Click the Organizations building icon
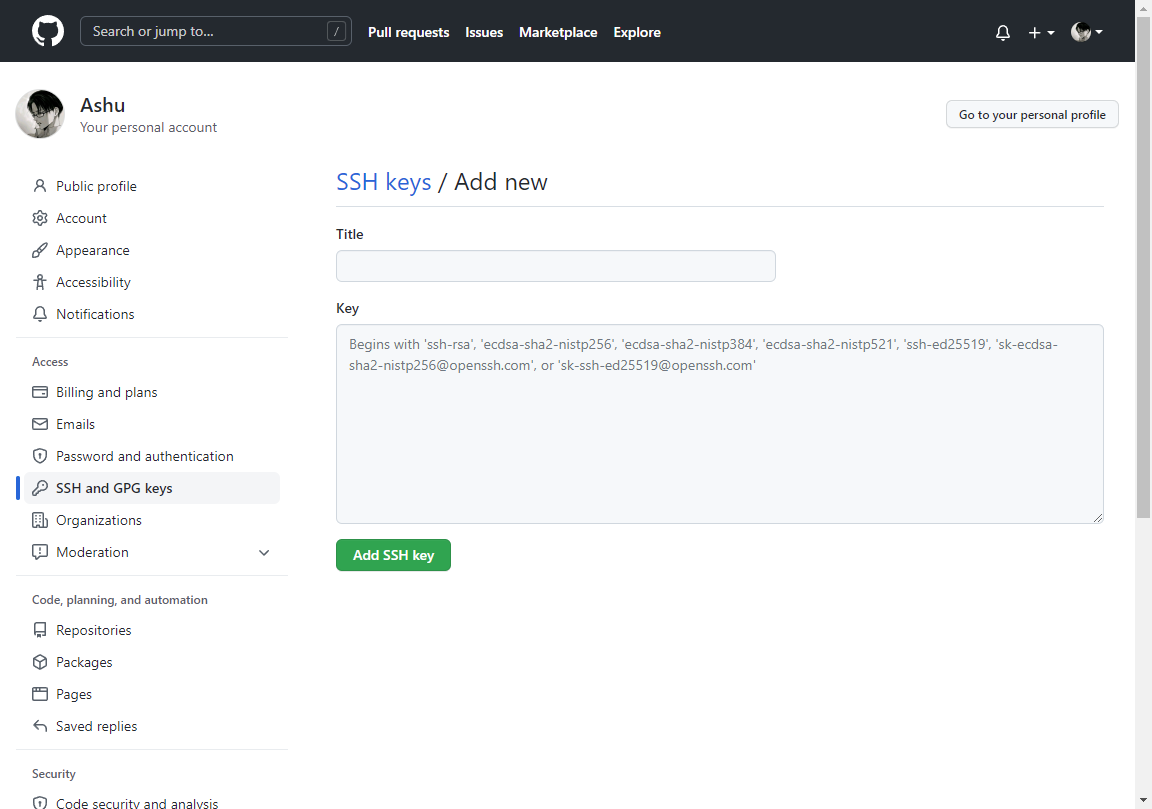The height and width of the screenshot is (809, 1152). coord(40,520)
